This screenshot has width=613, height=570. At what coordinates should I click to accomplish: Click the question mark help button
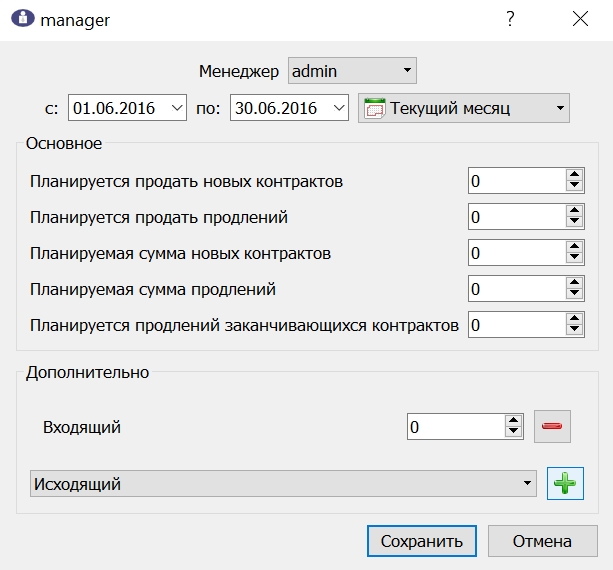tap(510, 18)
